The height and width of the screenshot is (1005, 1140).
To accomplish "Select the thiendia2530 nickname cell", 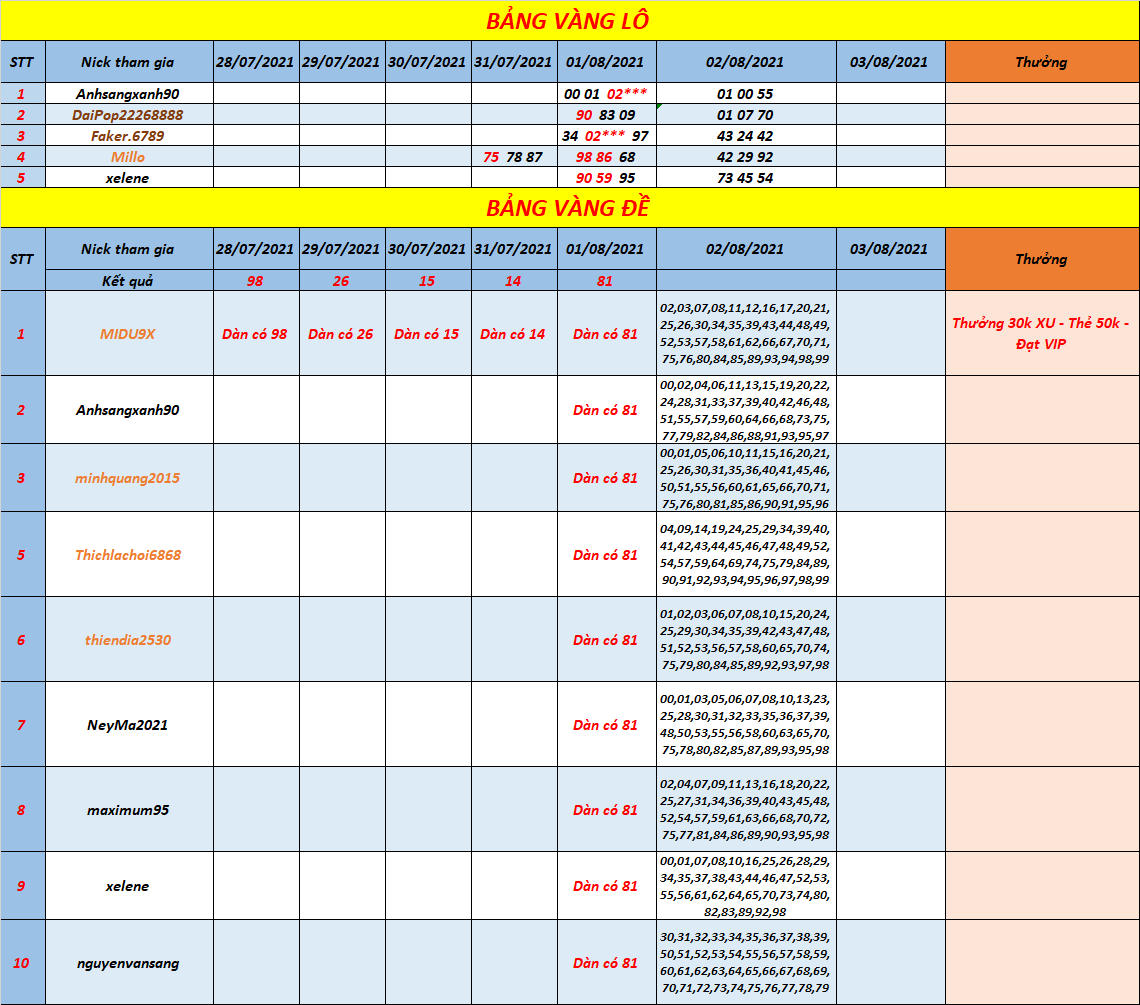I will 128,640.
